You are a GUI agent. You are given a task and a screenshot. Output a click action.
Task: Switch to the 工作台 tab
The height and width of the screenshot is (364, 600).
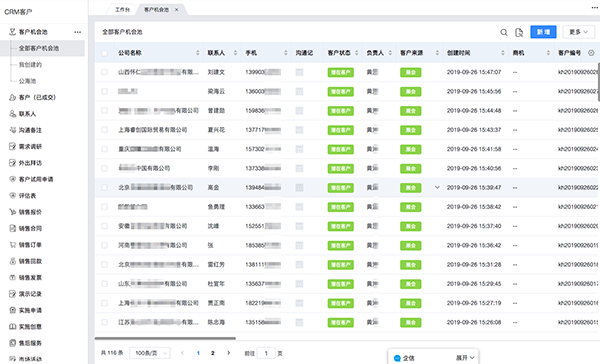pyautogui.click(x=122, y=10)
